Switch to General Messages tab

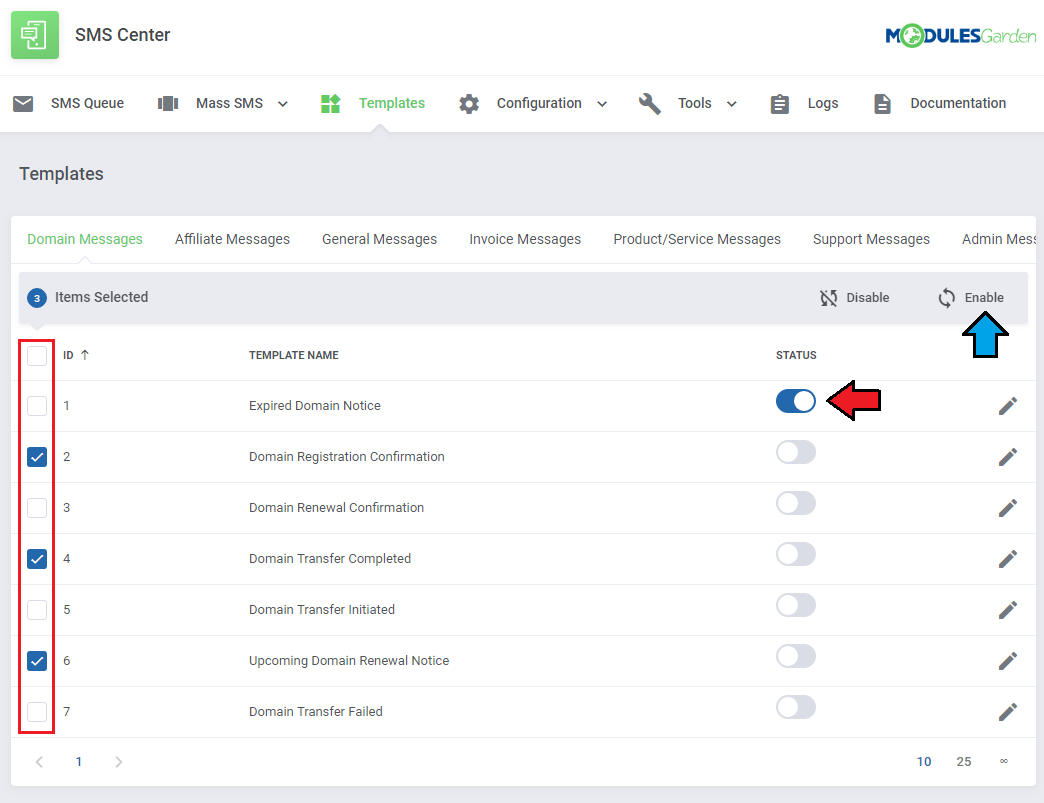pyautogui.click(x=380, y=239)
